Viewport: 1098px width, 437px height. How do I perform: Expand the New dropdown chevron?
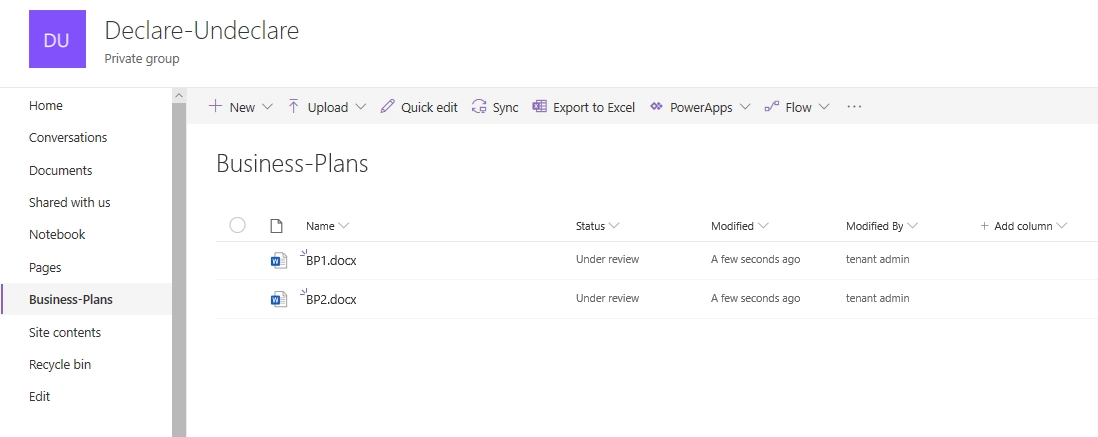pos(267,107)
